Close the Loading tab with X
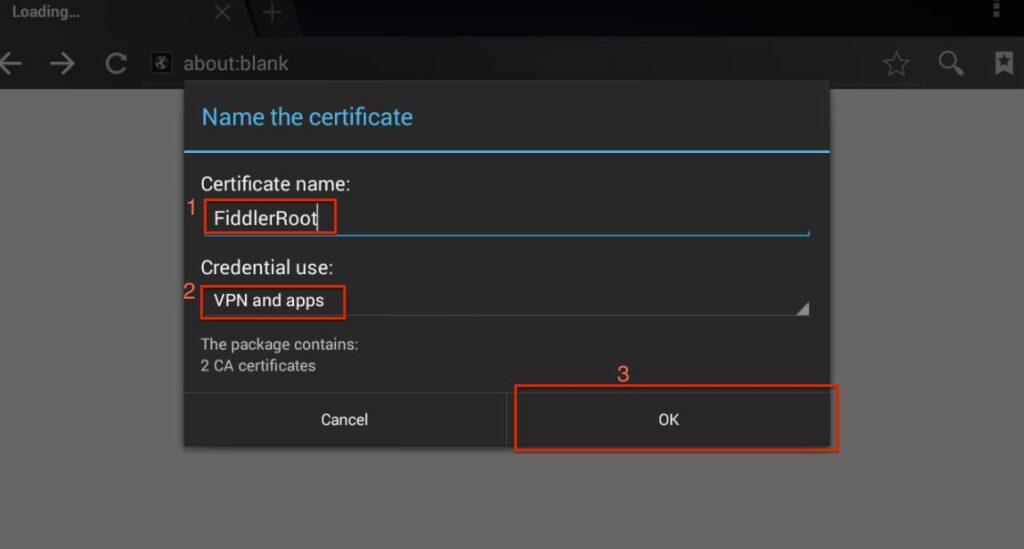The width and height of the screenshot is (1024, 549). pos(222,12)
